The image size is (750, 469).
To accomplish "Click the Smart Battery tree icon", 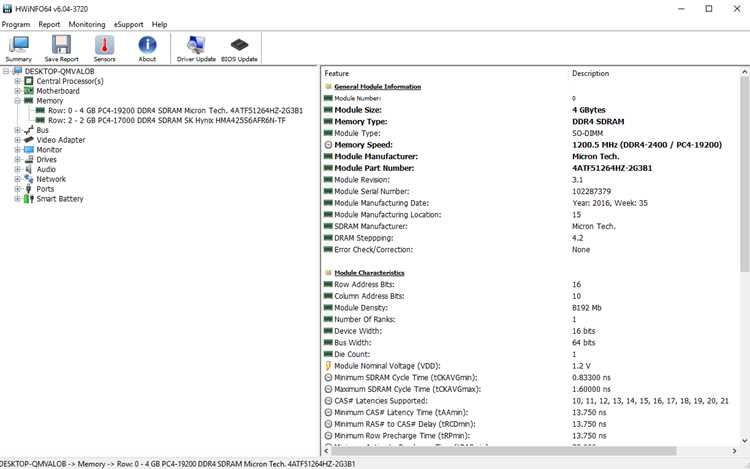I will pyautogui.click(x=29, y=198).
